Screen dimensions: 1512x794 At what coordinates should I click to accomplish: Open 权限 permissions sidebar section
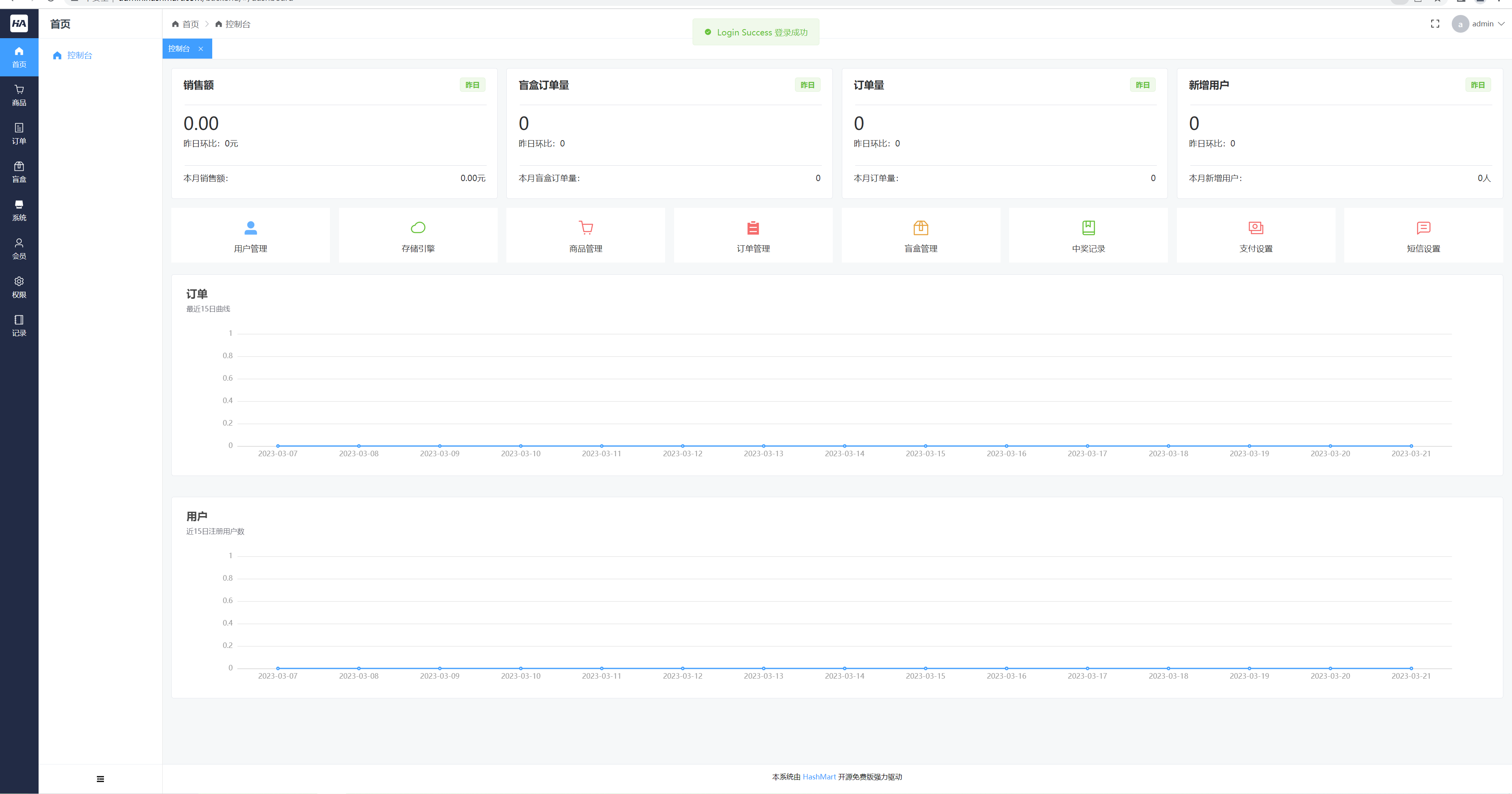click(19, 287)
